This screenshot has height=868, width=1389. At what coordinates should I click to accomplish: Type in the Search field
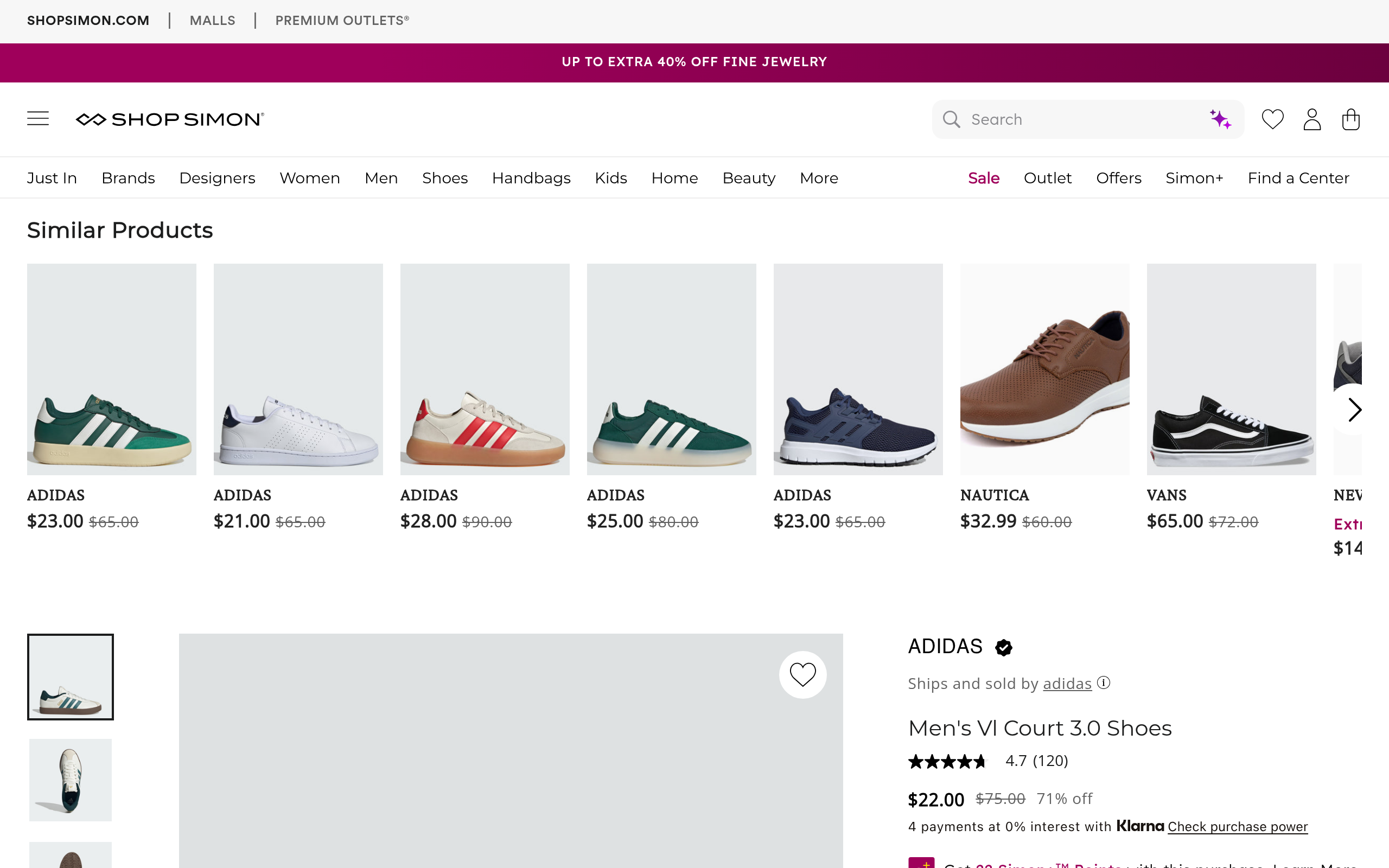click(x=1085, y=119)
